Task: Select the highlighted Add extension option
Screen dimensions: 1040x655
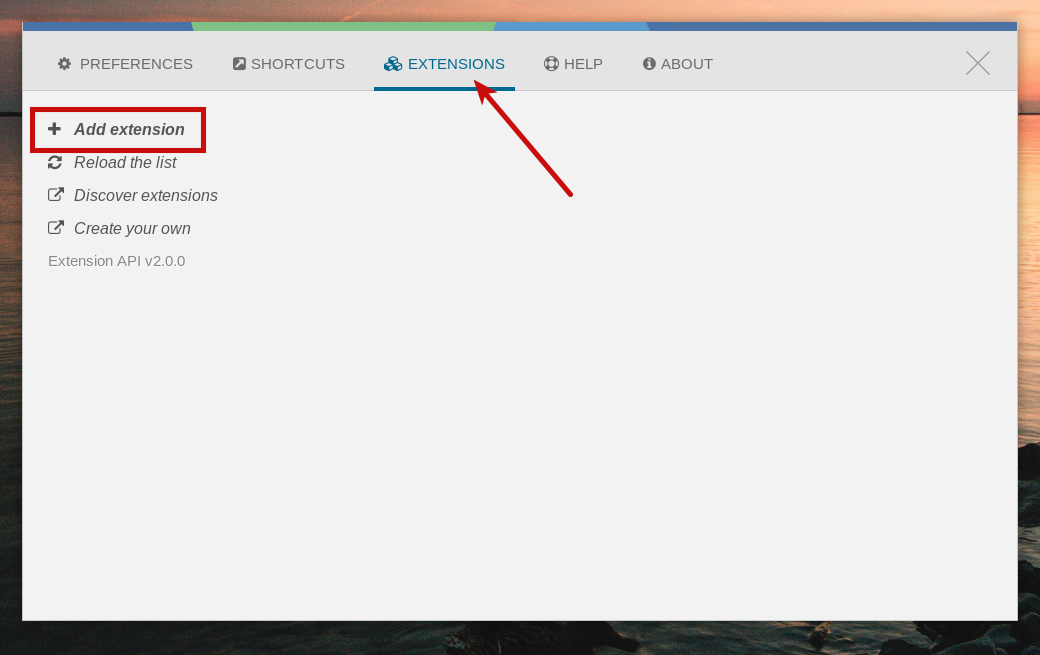Action: click(128, 129)
